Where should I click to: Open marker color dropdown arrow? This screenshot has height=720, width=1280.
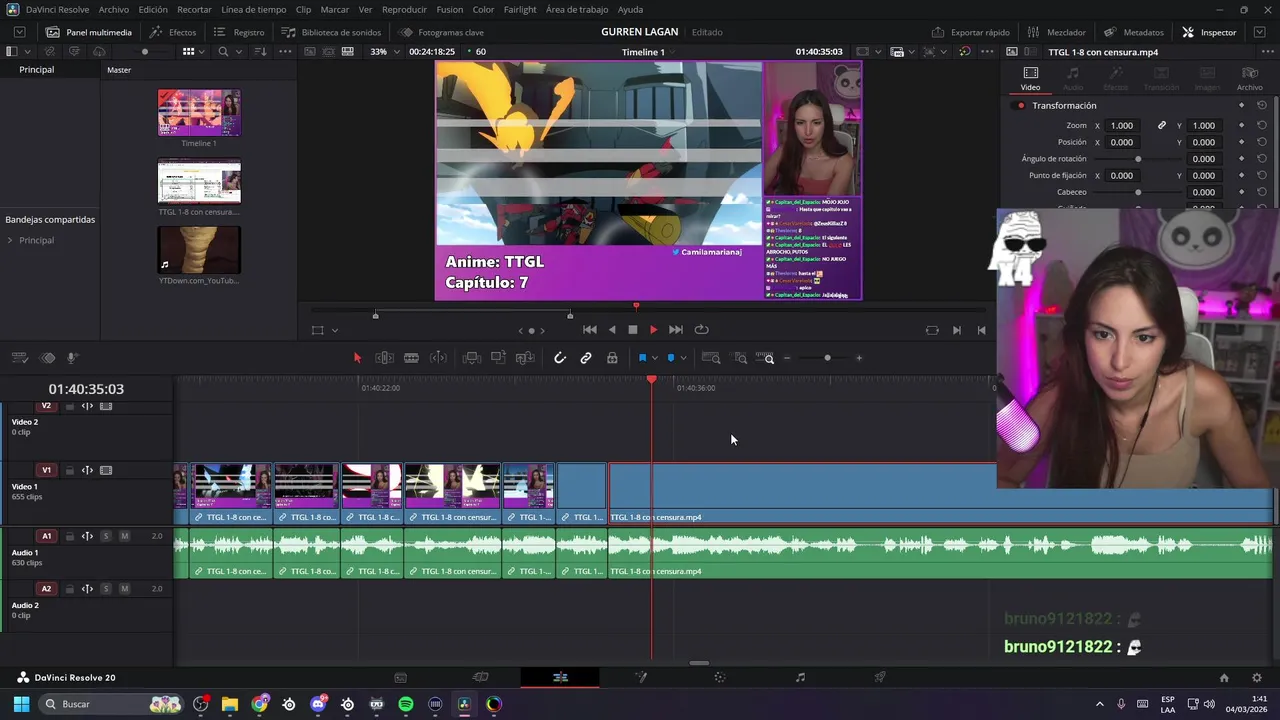pyautogui.click(x=683, y=358)
